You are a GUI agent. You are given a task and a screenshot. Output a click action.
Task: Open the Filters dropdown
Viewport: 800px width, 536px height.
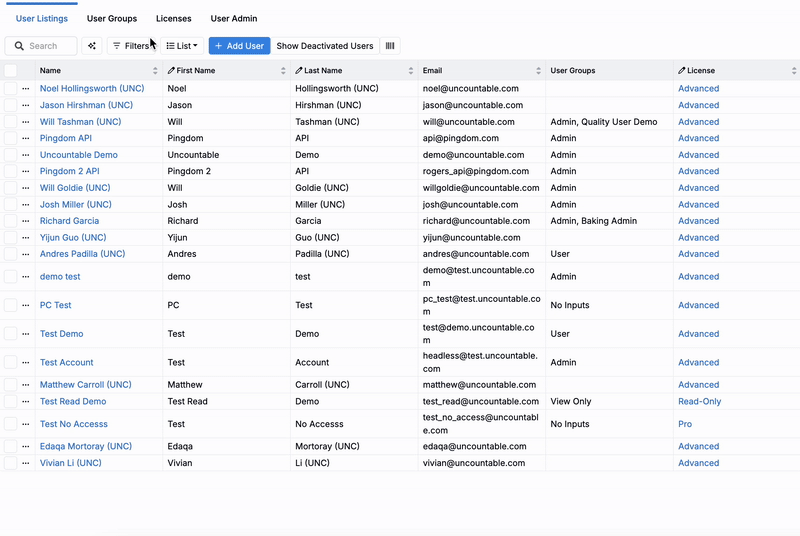pyautogui.click(x=130, y=46)
